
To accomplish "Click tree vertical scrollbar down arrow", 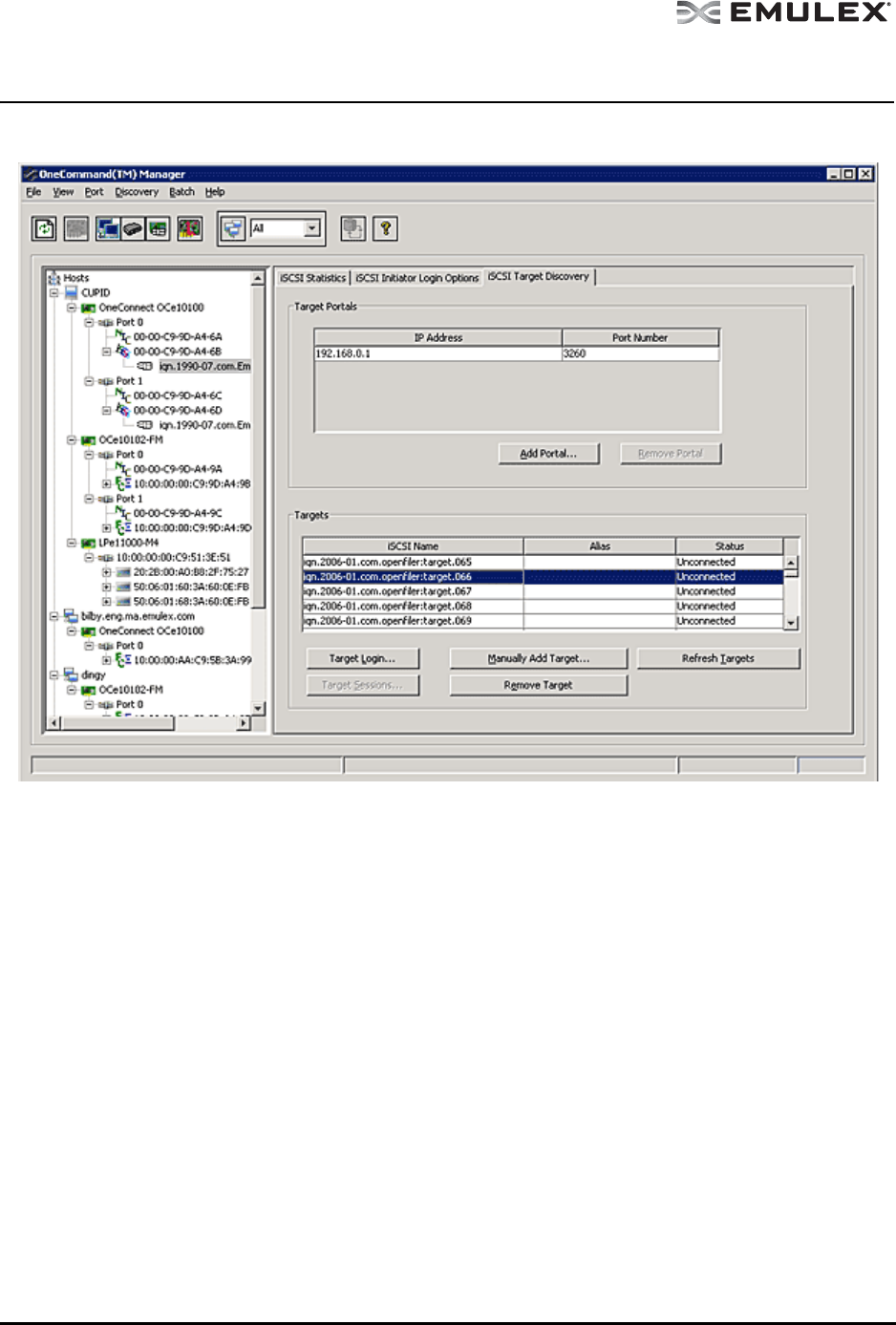I will 258,708.
